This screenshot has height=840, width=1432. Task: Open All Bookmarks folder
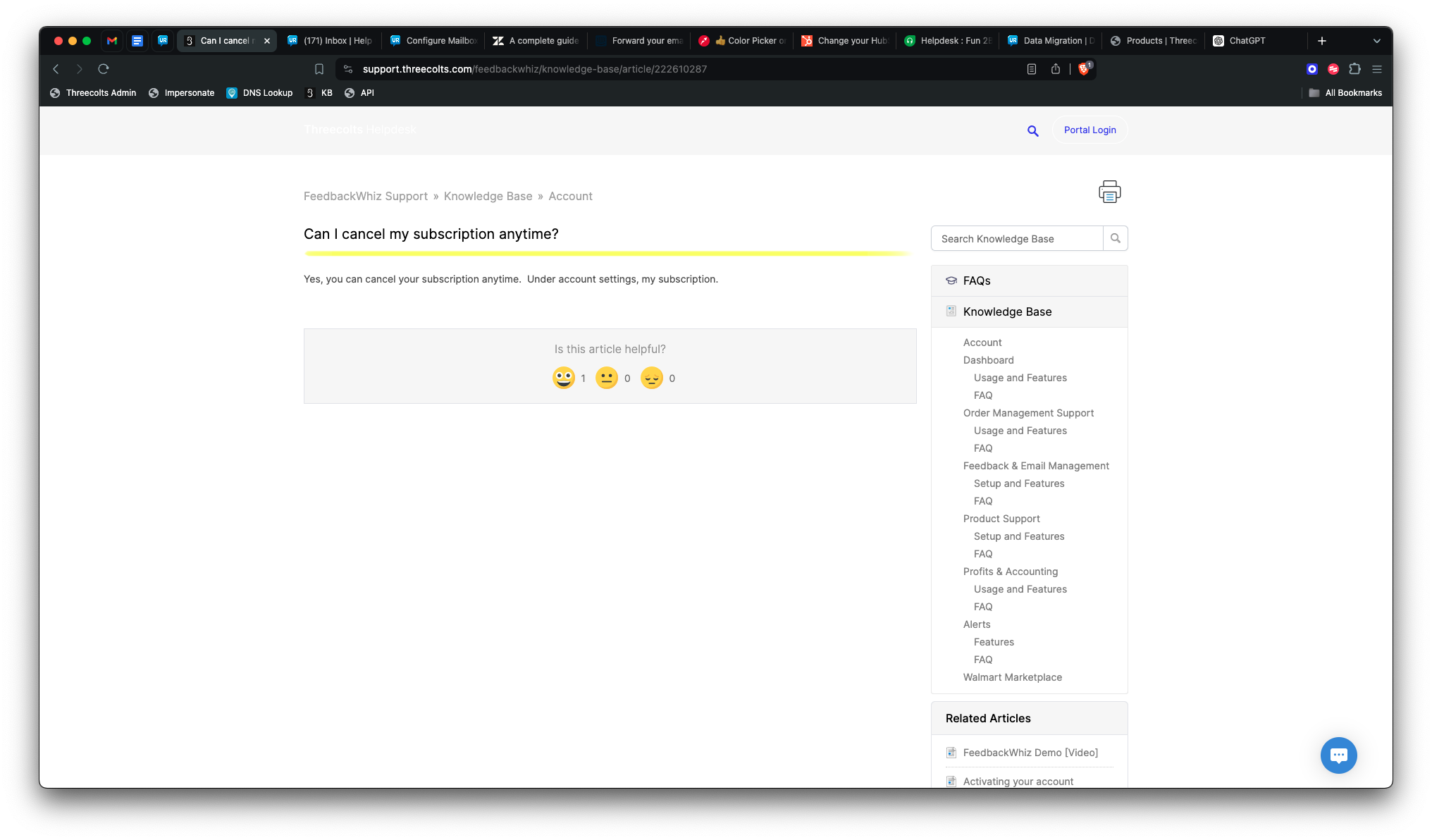(1345, 93)
